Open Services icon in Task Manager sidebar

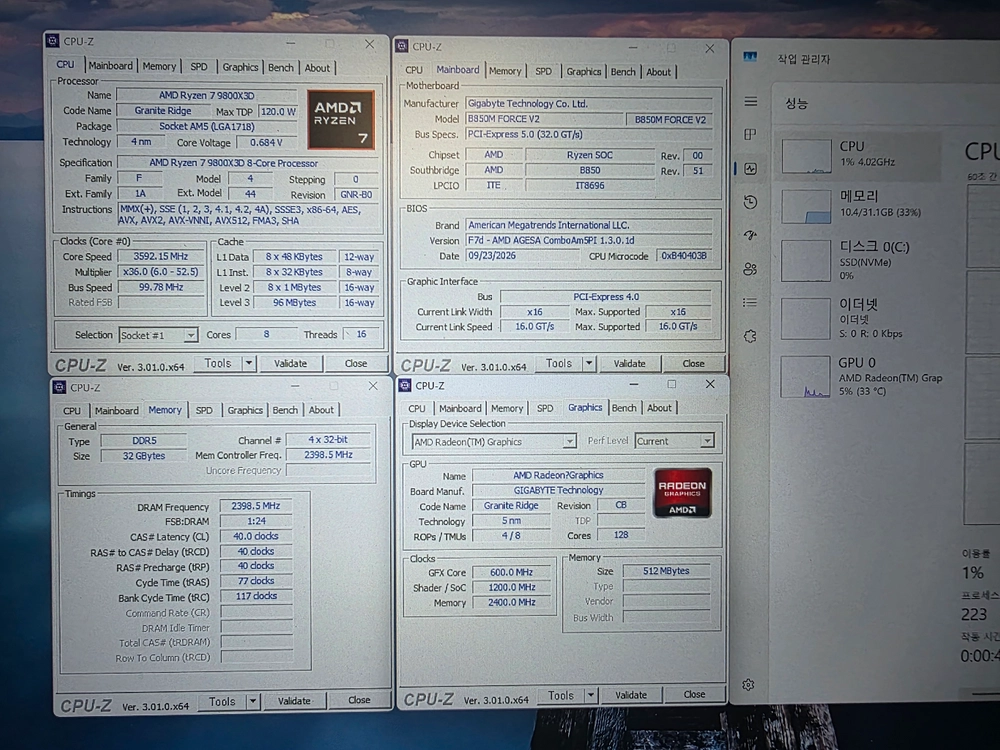click(750, 336)
